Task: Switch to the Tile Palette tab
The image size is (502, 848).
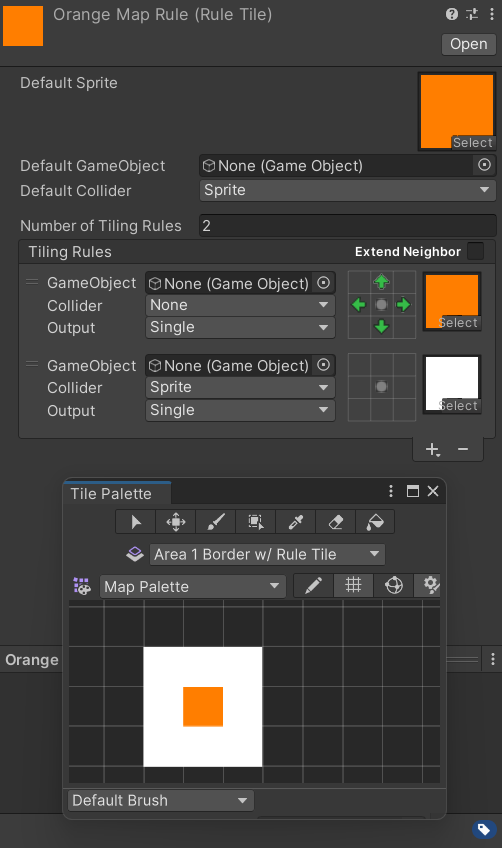Action: coord(111,493)
